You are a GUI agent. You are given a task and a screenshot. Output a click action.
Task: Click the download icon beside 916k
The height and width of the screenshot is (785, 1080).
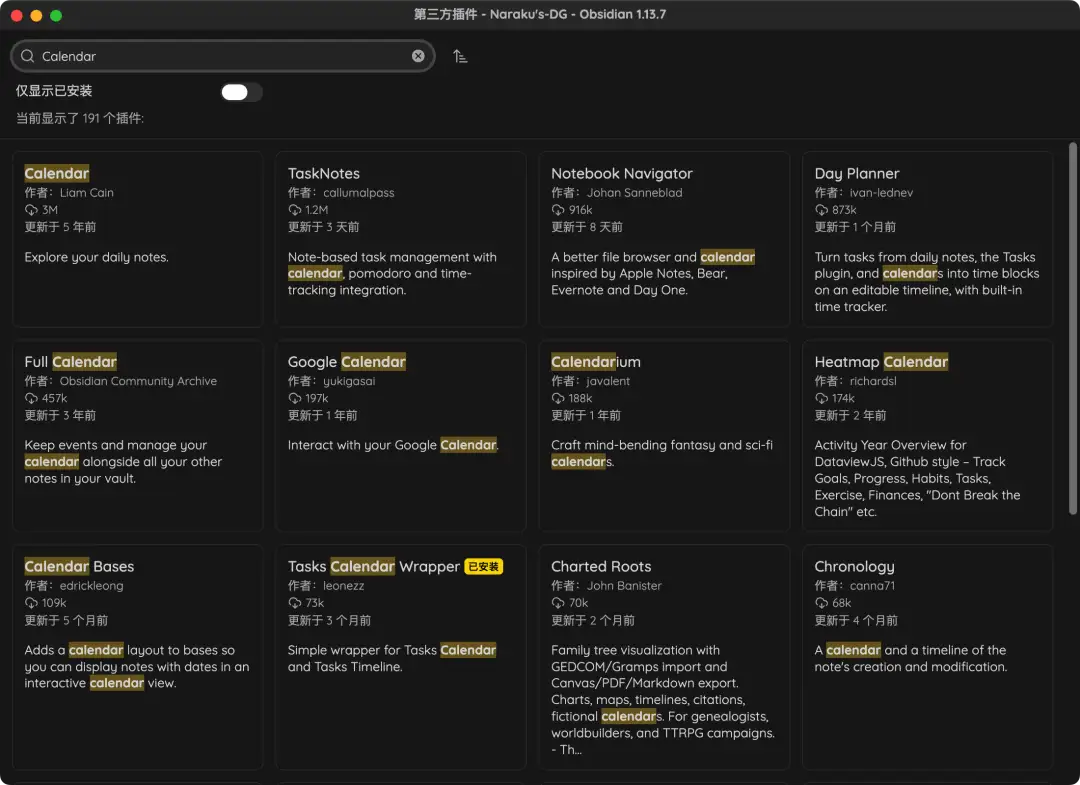(x=558, y=210)
